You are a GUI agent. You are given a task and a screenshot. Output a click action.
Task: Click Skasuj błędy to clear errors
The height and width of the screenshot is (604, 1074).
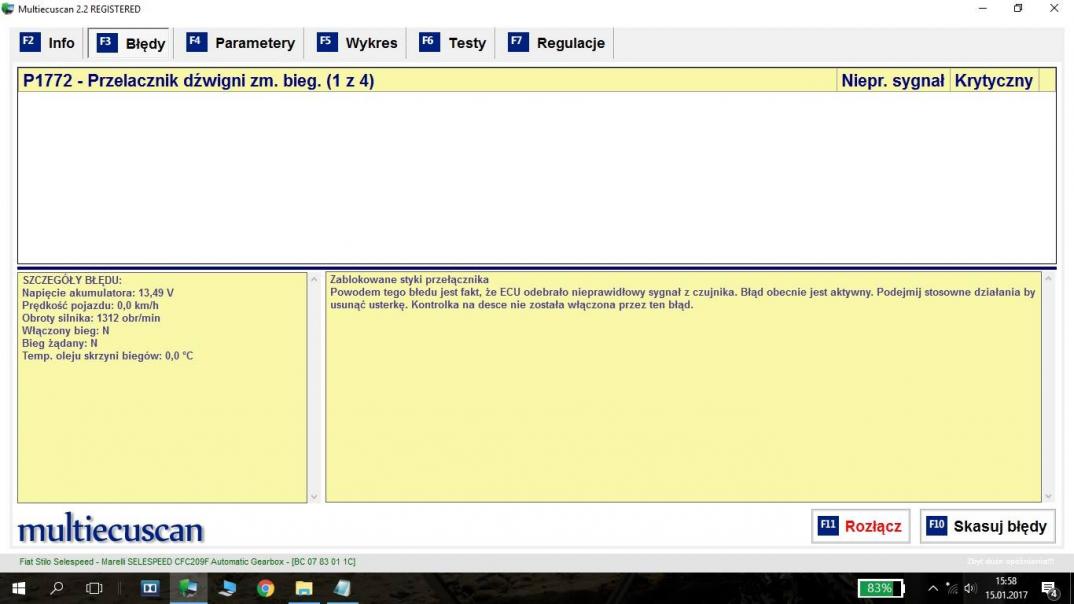(x=987, y=526)
